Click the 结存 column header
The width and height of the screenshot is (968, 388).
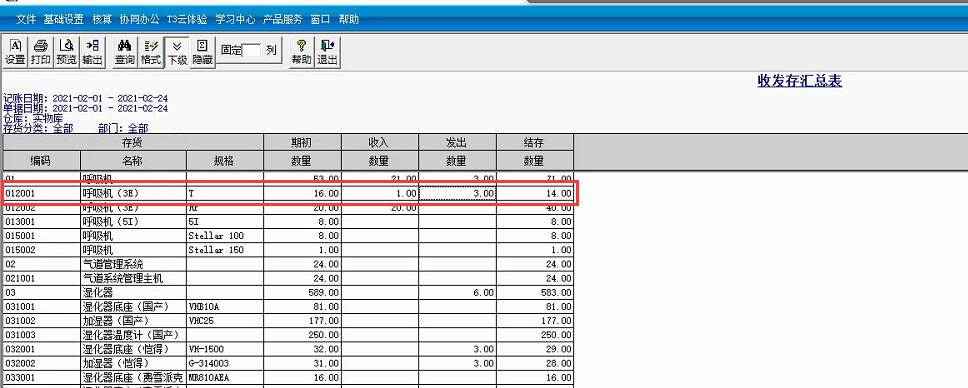535,142
